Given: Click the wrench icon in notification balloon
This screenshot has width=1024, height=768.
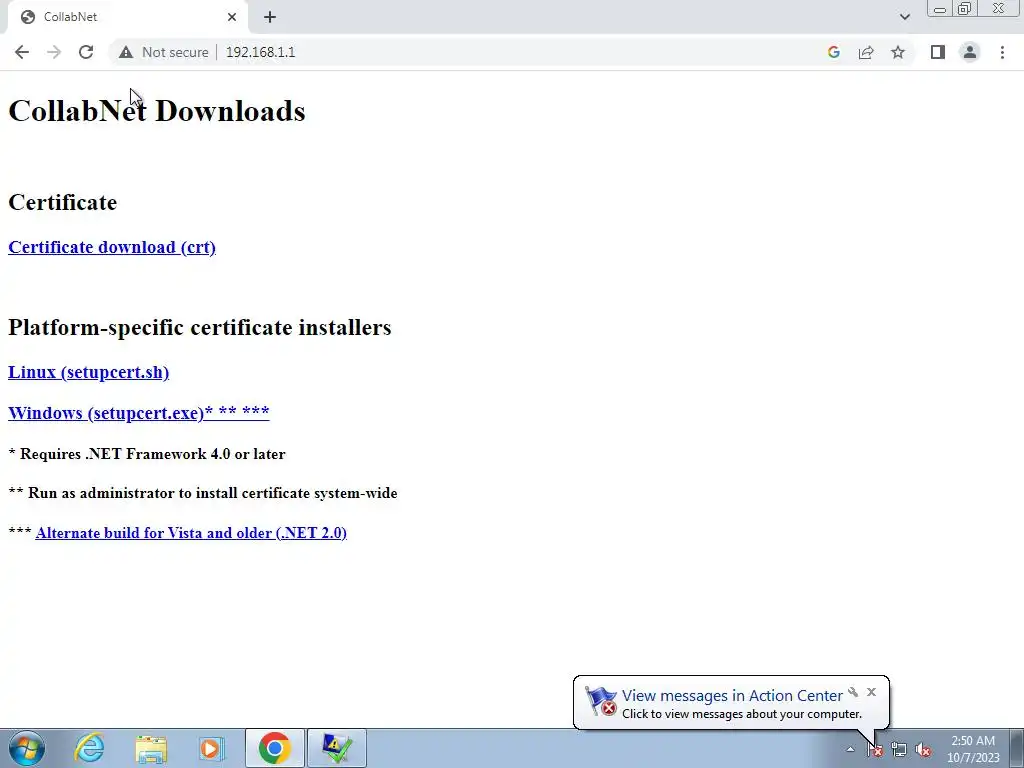Looking at the screenshot, I should pos(853,692).
